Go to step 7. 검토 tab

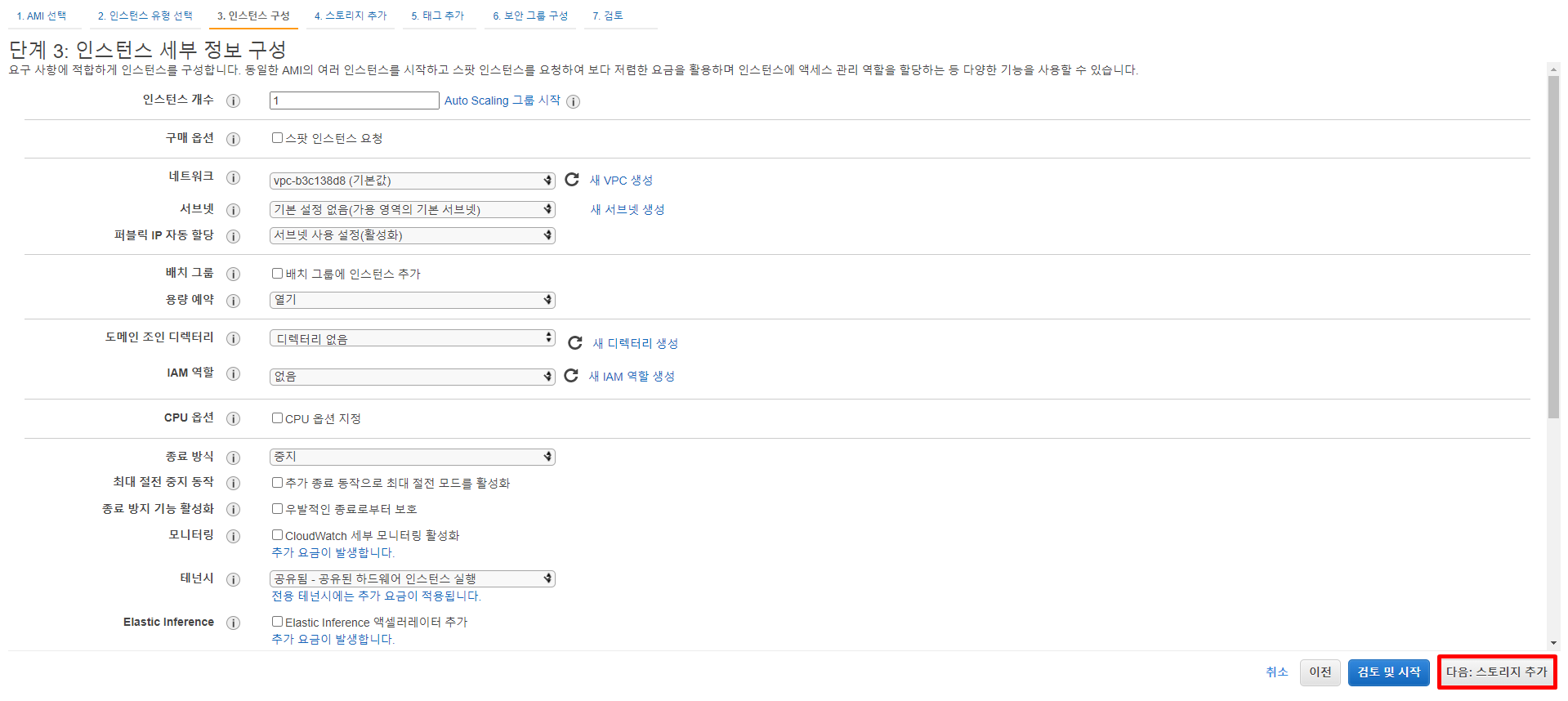coord(608,16)
